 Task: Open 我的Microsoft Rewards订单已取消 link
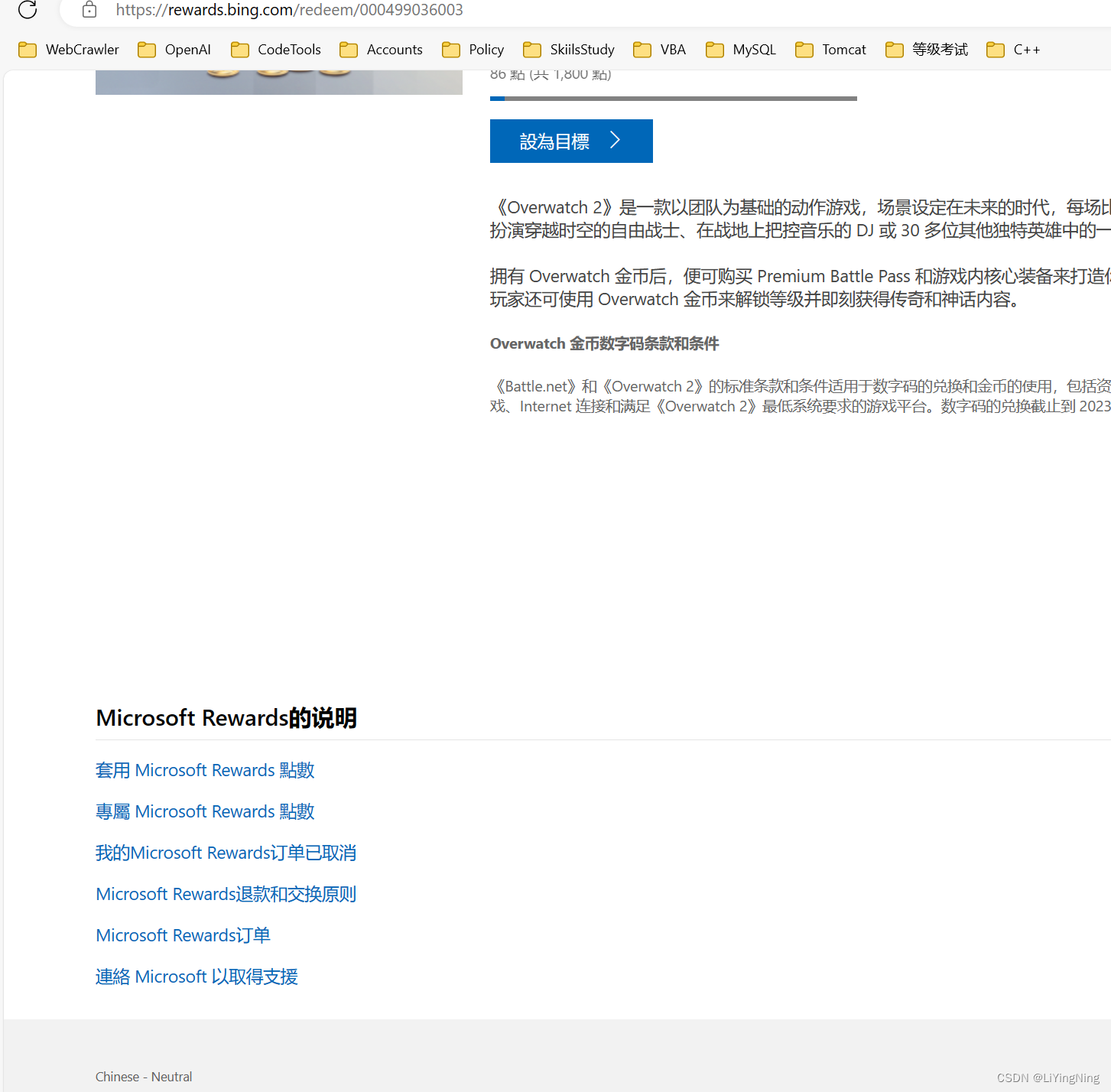pos(226,853)
